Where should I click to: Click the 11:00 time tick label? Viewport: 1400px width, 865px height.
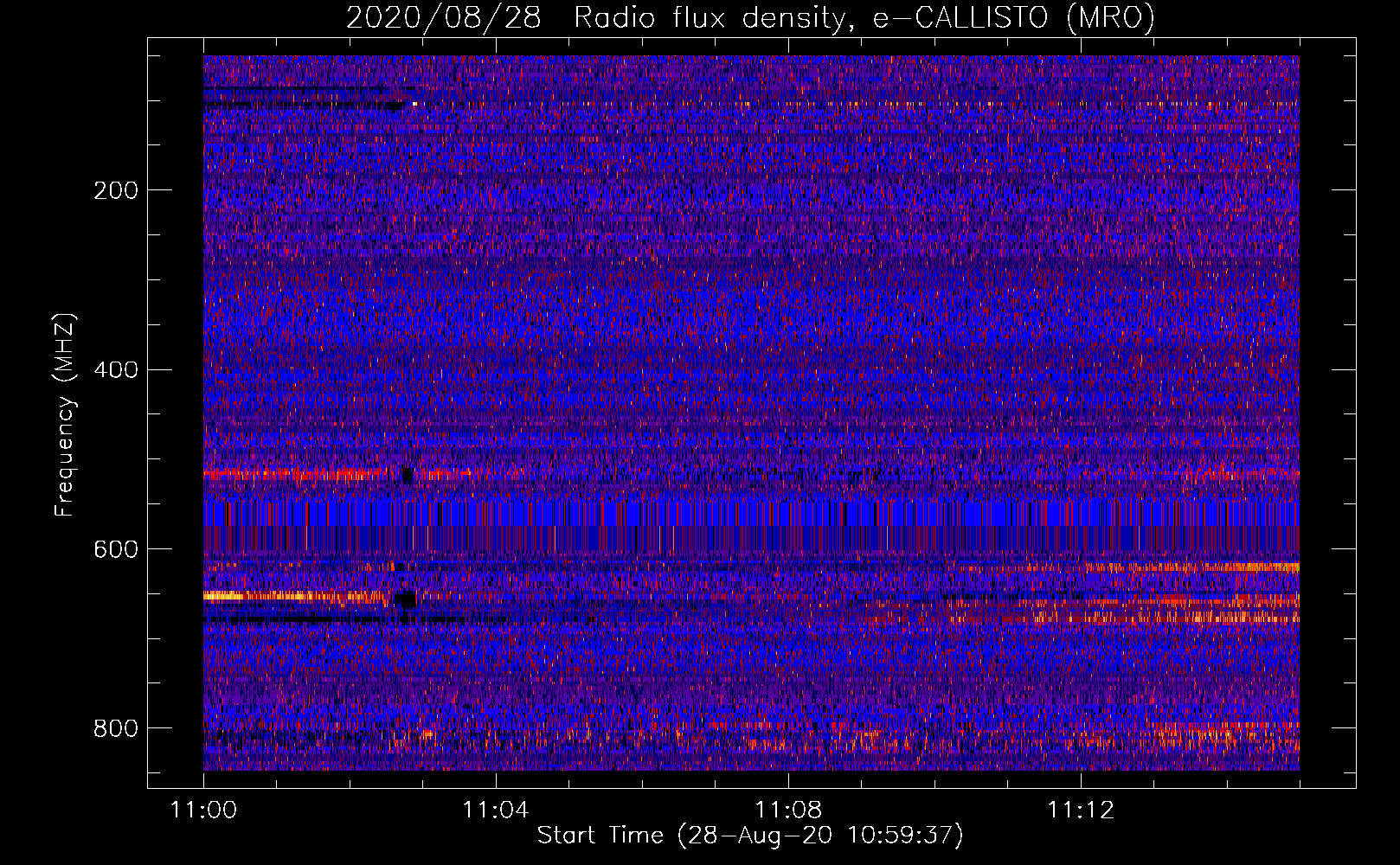click(x=203, y=811)
